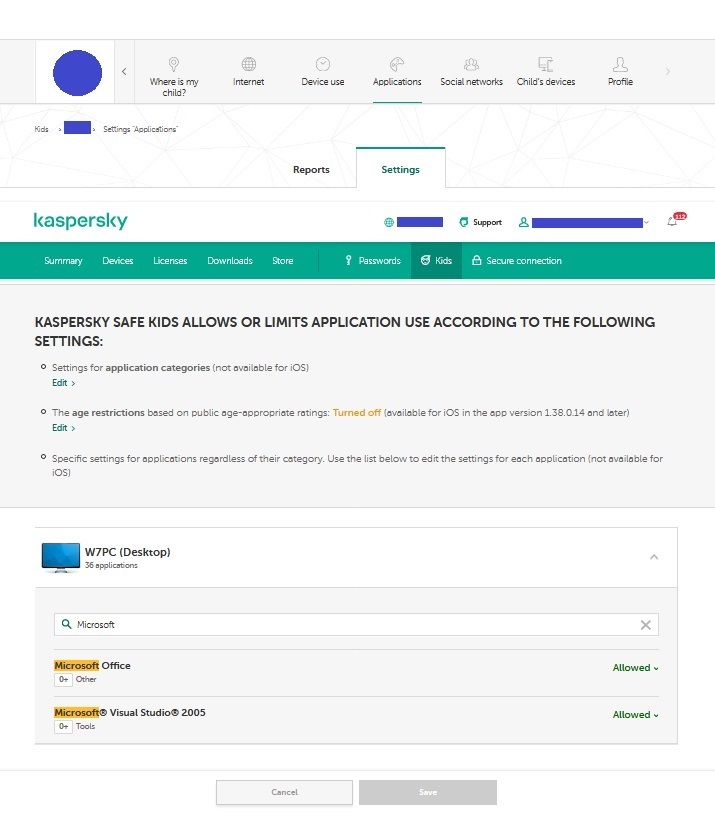The width and height of the screenshot is (715, 815).
Task: Open the Child's devices icon
Action: tap(545, 64)
